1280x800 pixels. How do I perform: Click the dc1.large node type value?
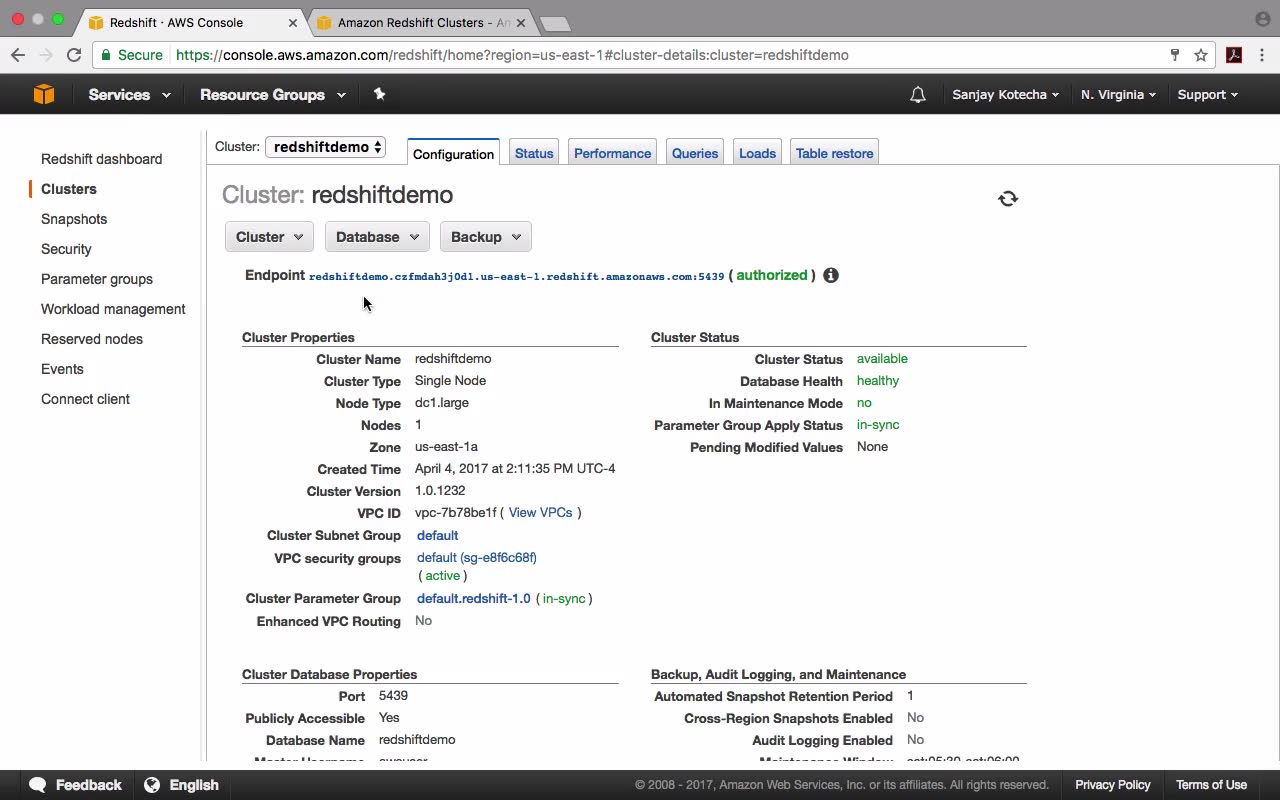(442, 402)
